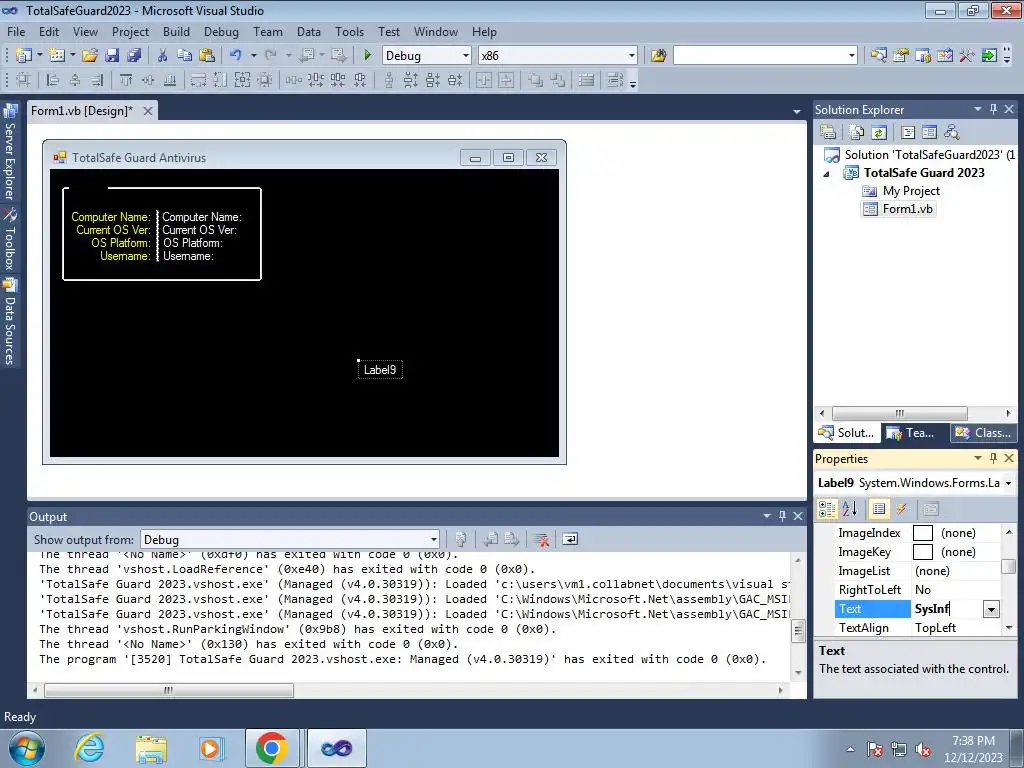Open the Find combo box dropdown
Screen dimensions: 1024x768
[852, 56]
